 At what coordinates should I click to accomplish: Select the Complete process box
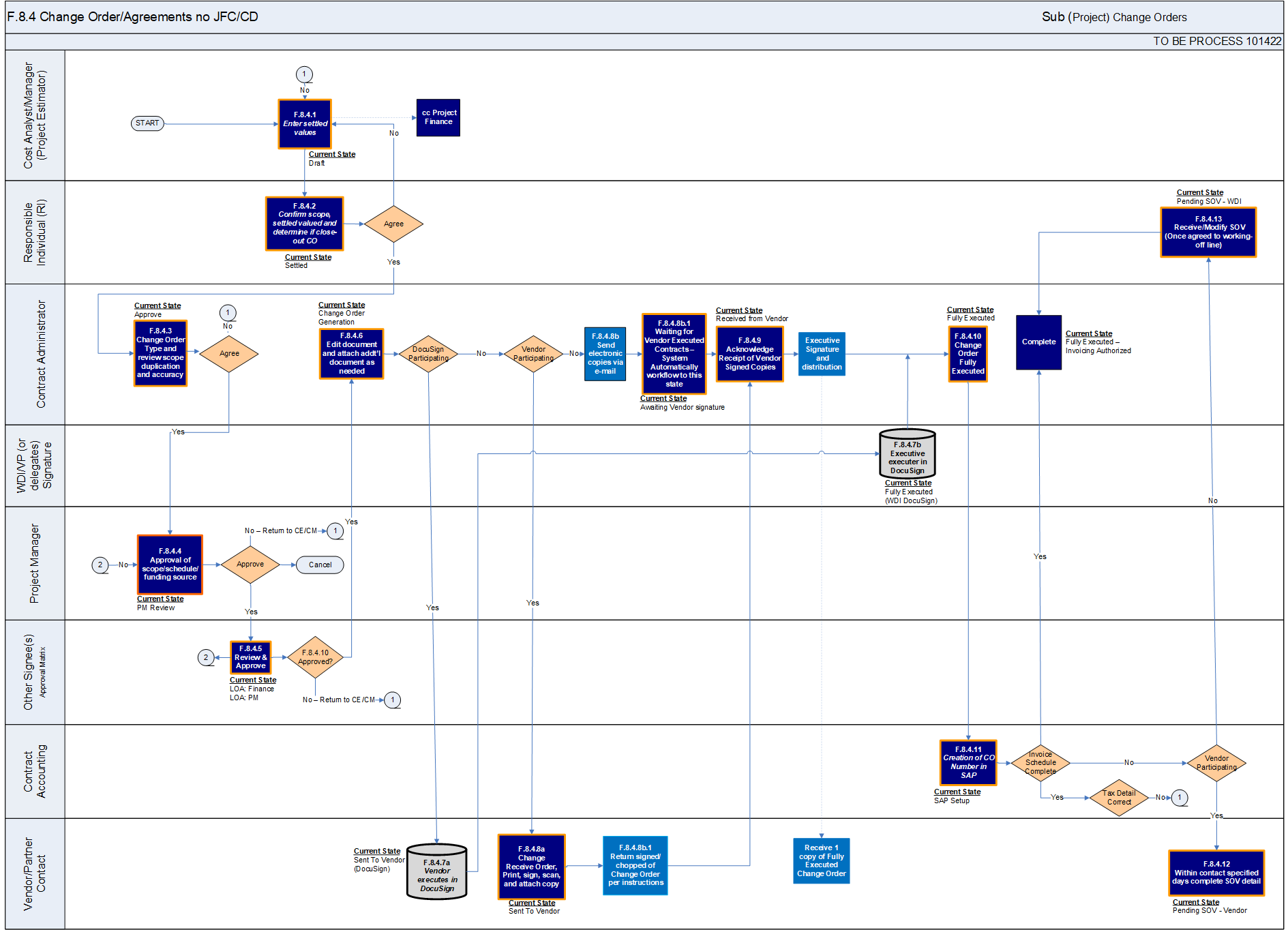1038,342
